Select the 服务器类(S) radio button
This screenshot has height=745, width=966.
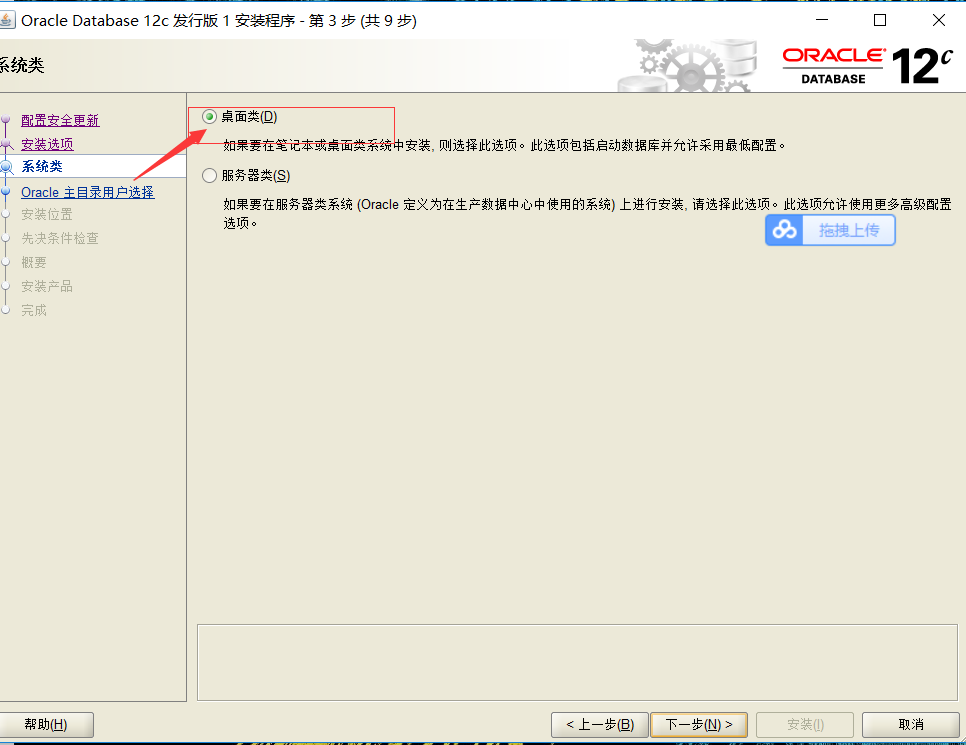coord(209,176)
